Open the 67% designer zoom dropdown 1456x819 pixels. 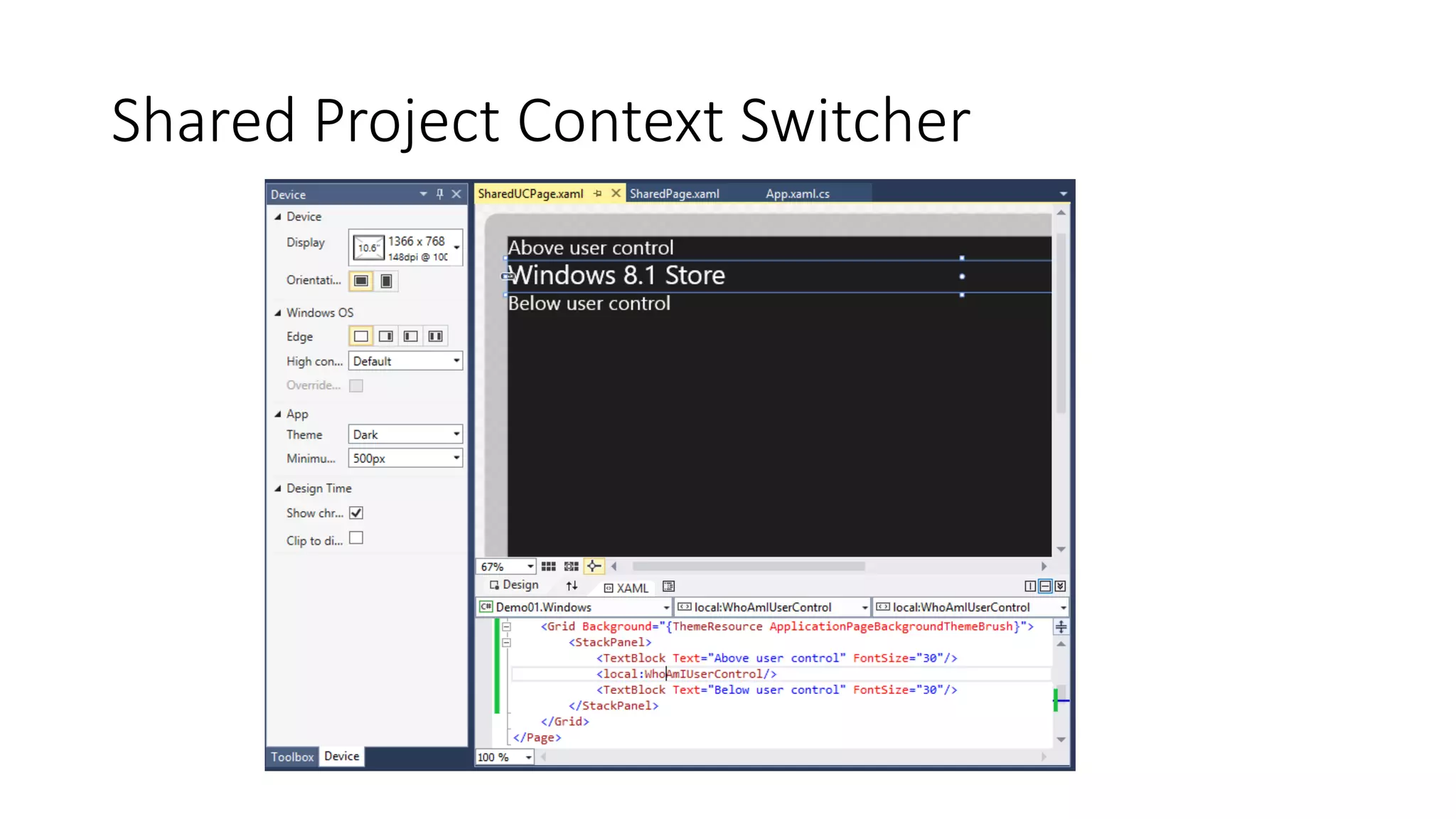coord(505,567)
